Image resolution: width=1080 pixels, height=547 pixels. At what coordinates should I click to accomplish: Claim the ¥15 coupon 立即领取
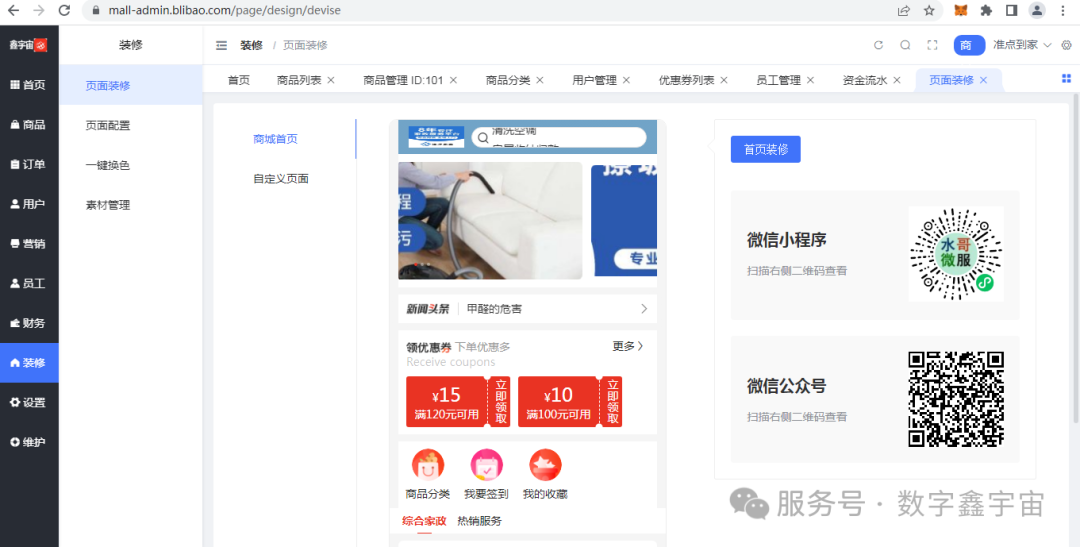(501, 402)
